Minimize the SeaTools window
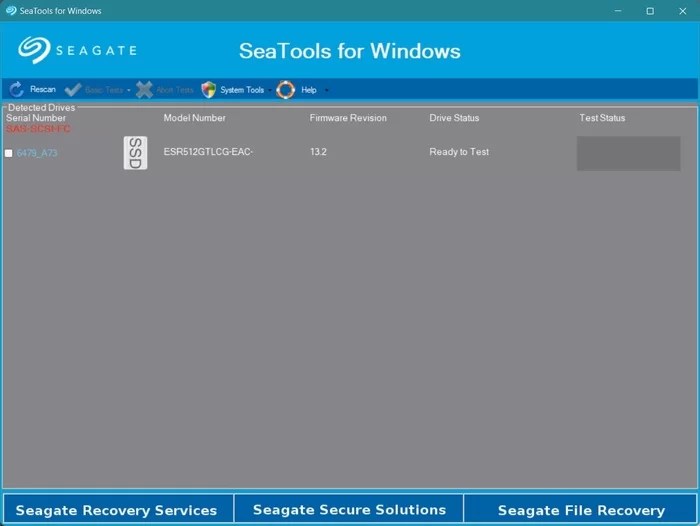This screenshot has height=526, width=700. (x=618, y=11)
